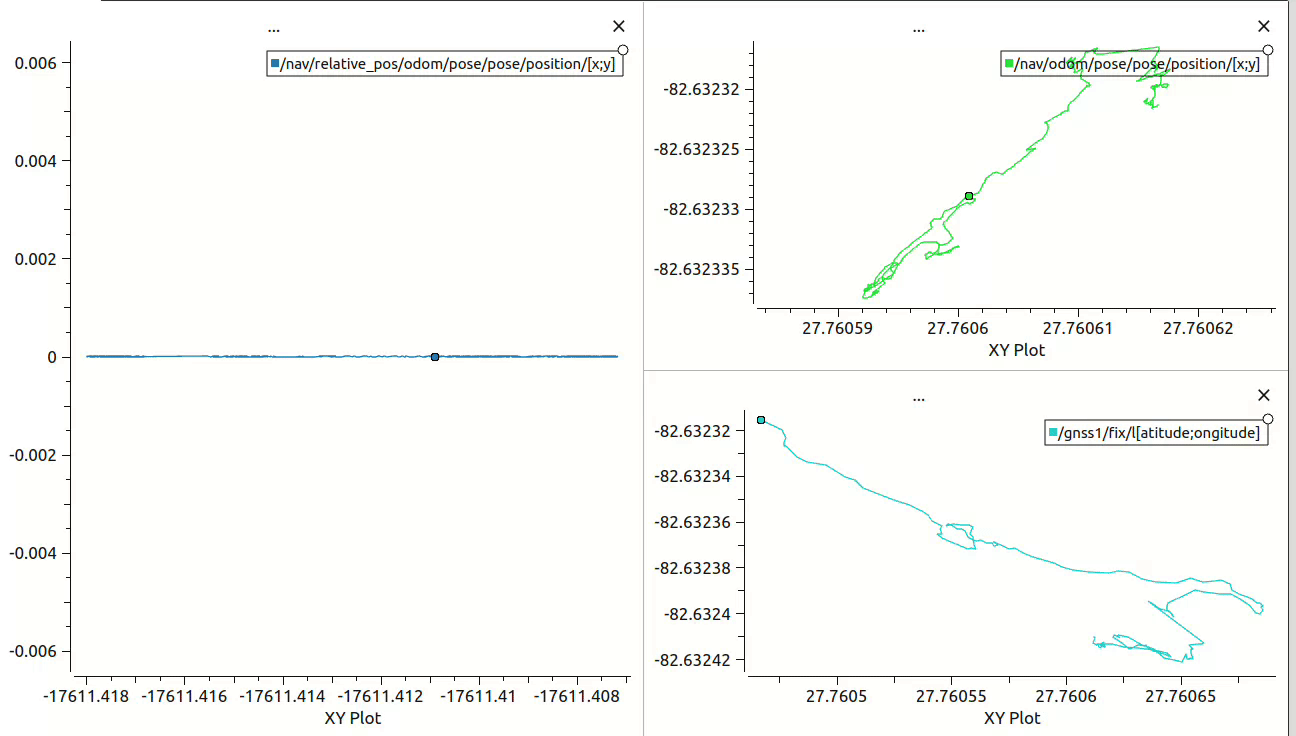
Task: Click the XY Plot axis label on the left plot
Action: pos(351,717)
